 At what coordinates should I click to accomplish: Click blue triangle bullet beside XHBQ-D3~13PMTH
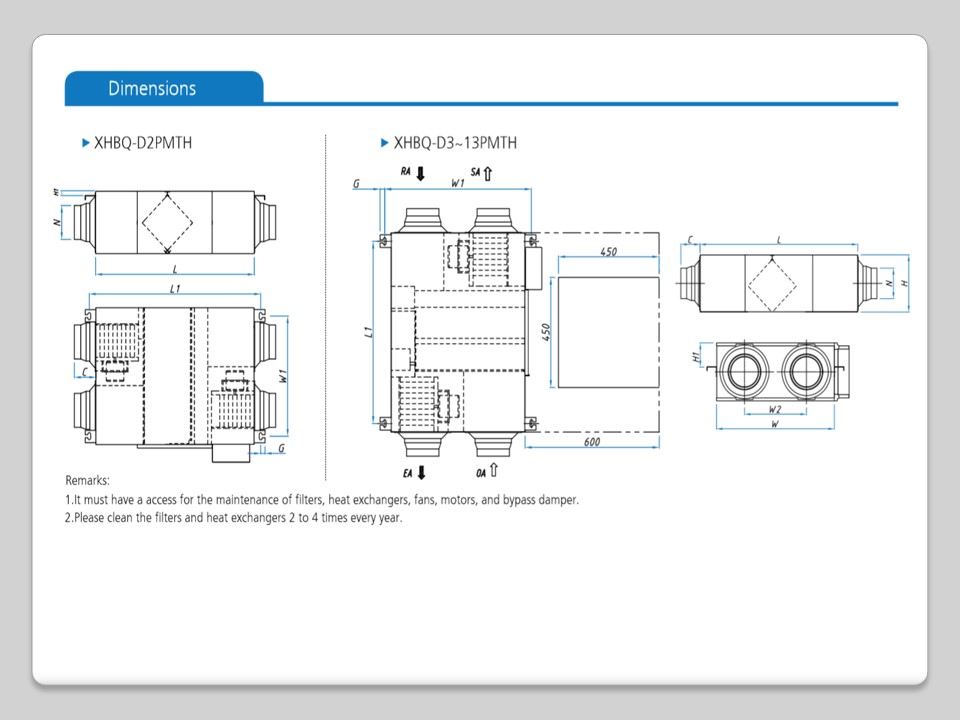(385, 143)
